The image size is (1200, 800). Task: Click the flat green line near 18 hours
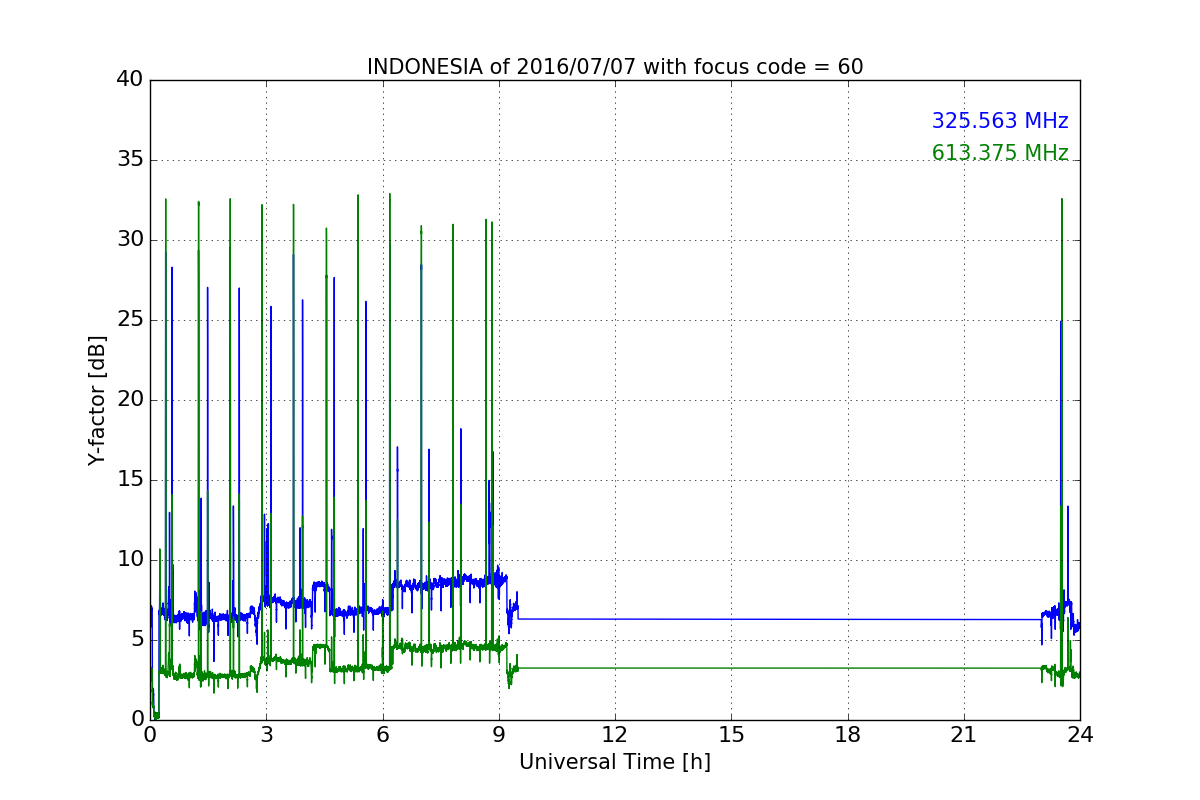coord(848,667)
